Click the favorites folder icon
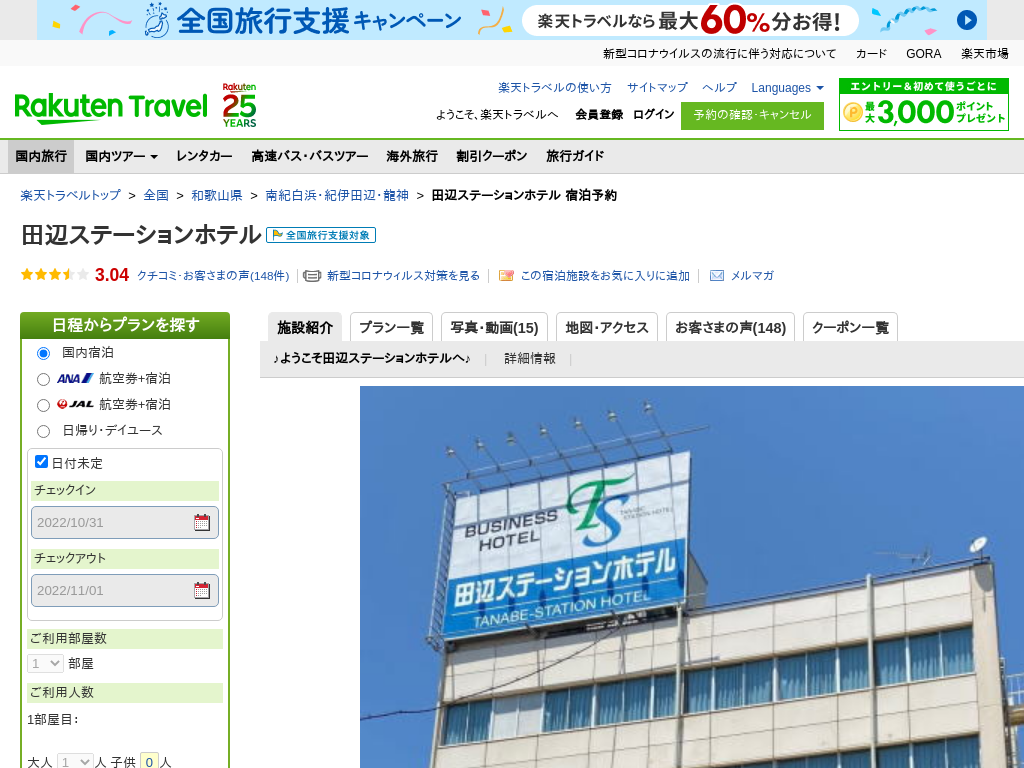This screenshot has width=1024, height=768. [x=506, y=276]
